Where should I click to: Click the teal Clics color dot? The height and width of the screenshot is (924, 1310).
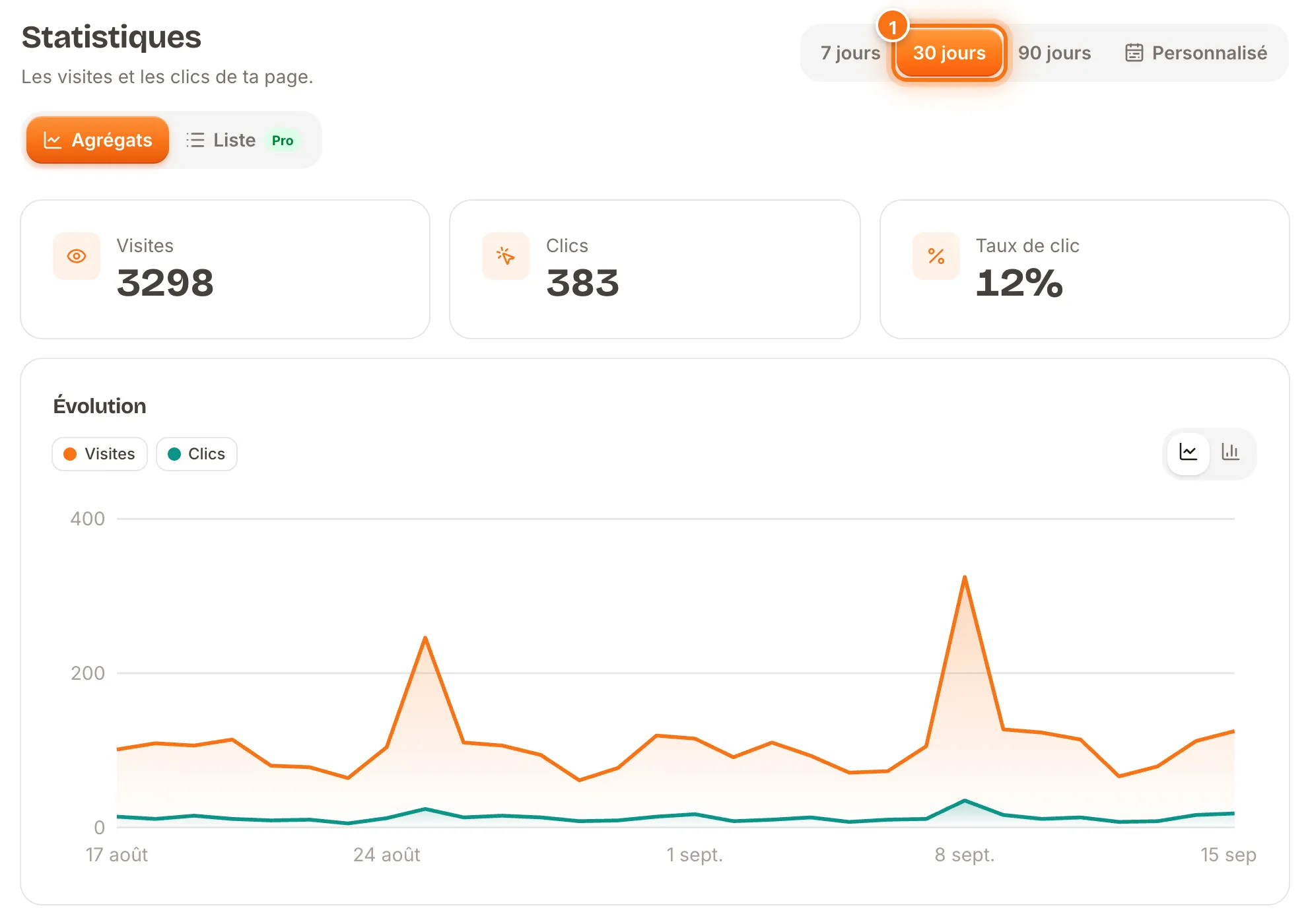[x=174, y=454]
